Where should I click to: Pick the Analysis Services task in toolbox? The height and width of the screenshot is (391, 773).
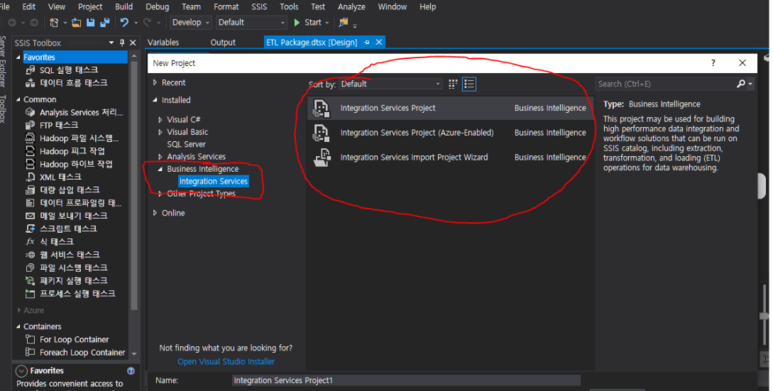74,112
